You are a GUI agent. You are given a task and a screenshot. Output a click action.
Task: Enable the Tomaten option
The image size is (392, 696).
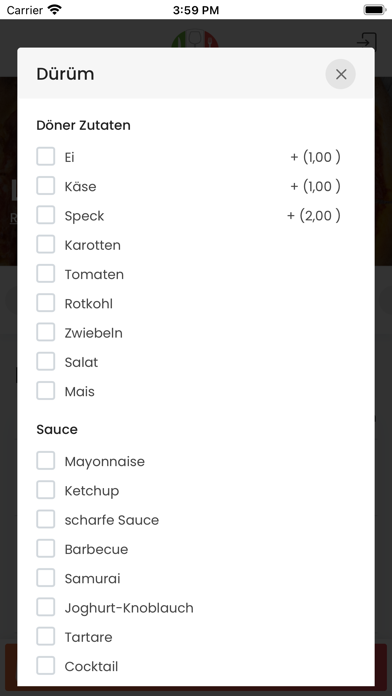[x=45, y=274]
